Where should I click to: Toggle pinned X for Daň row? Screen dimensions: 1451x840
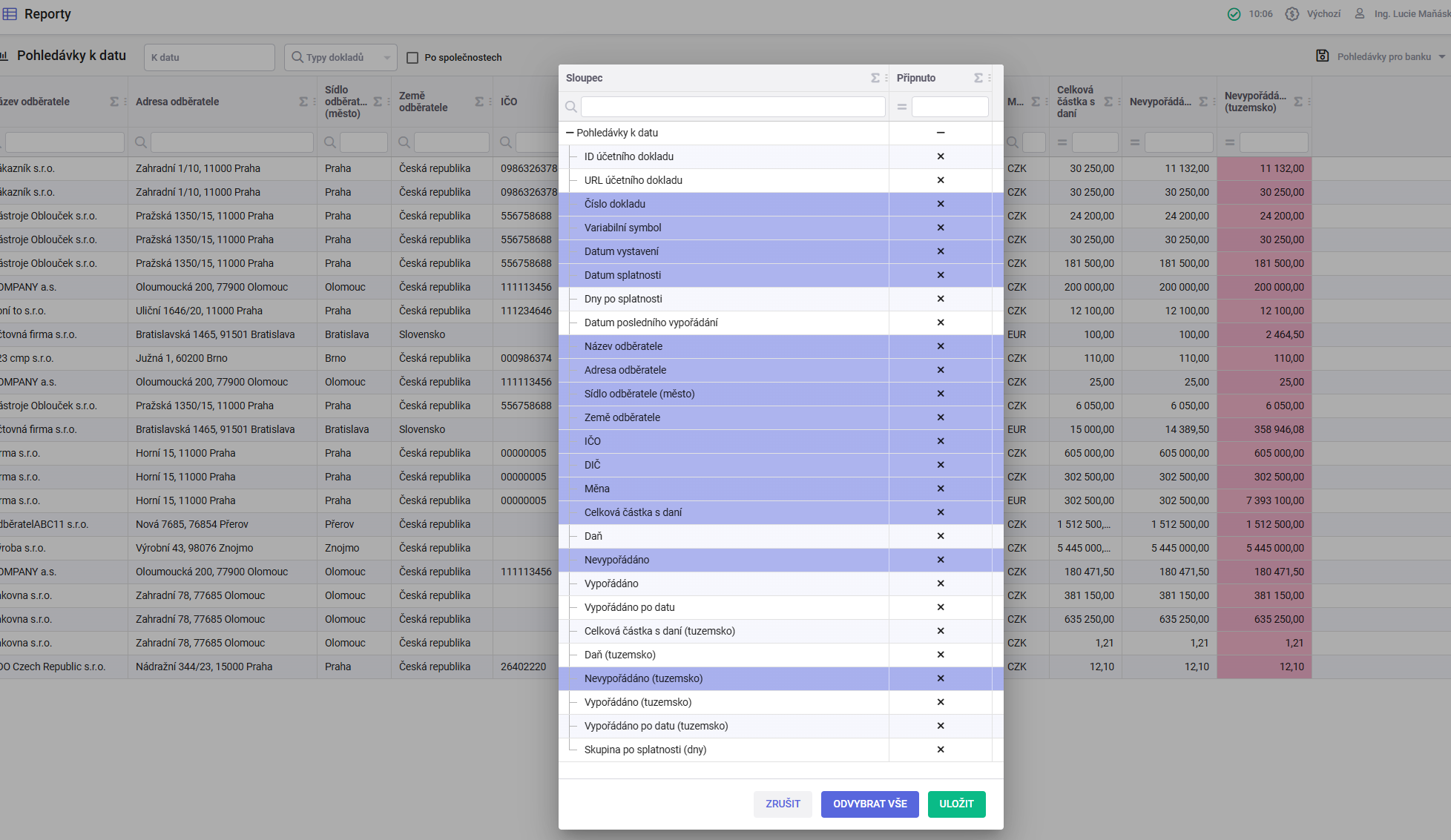coord(940,536)
